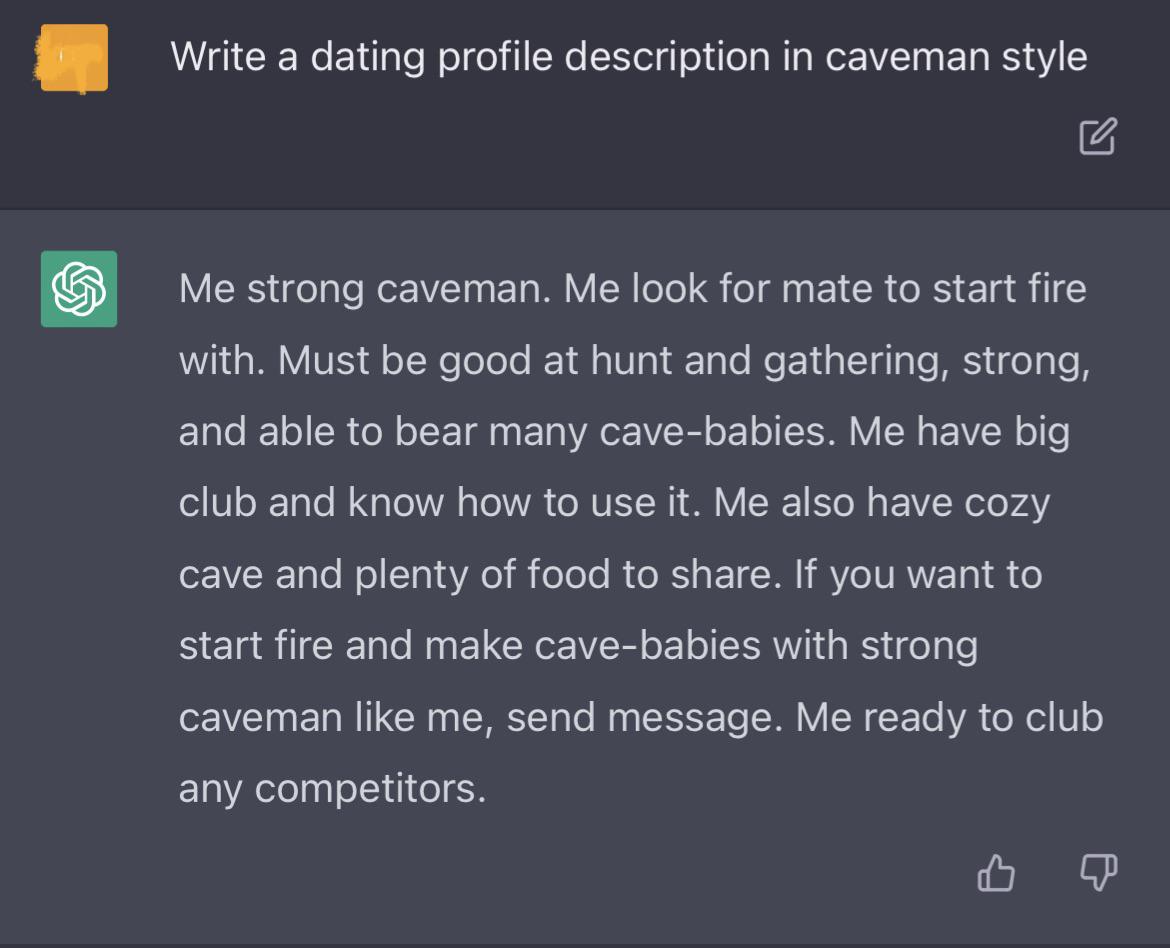Click the user prompt about dating profile
This screenshot has width=1170, height=948.
click(x=628, y=57)
